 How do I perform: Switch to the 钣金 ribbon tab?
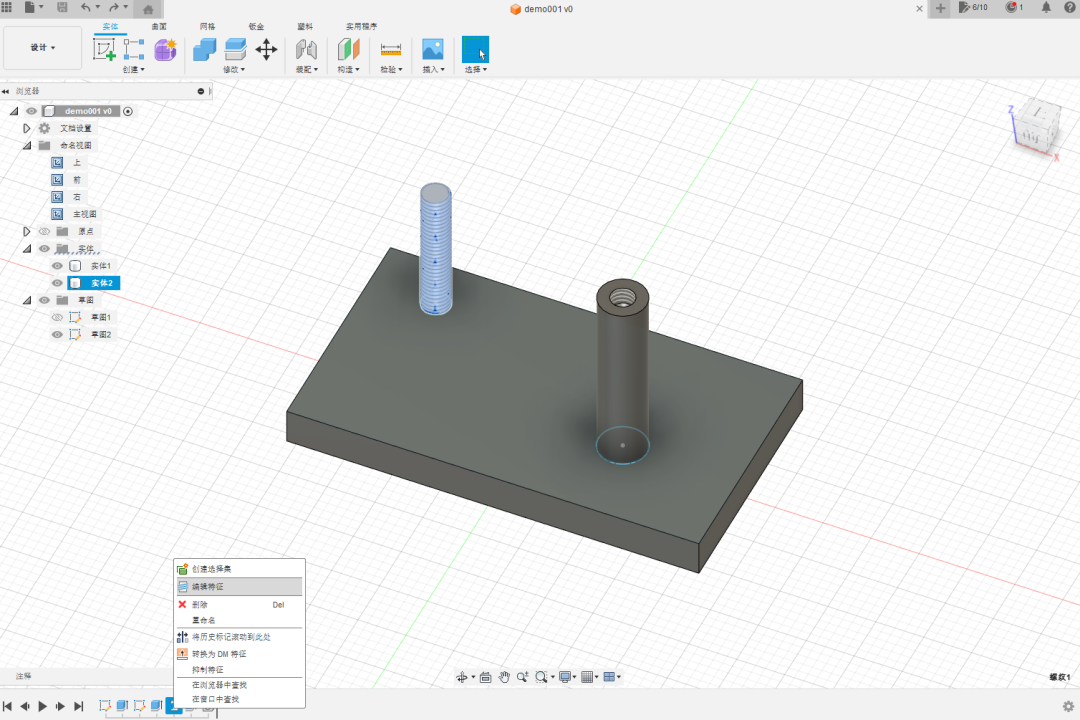[x=256, y=26]
